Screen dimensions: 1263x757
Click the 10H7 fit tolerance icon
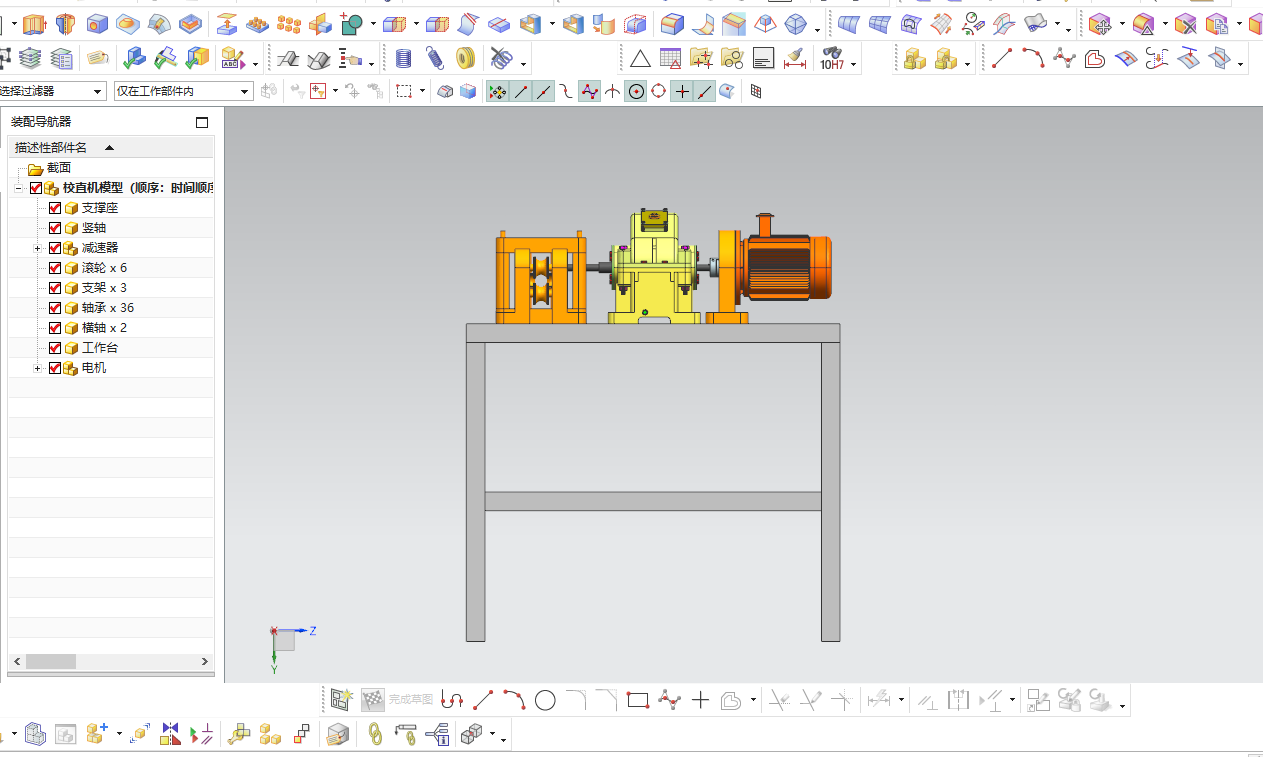click(832, 59)
